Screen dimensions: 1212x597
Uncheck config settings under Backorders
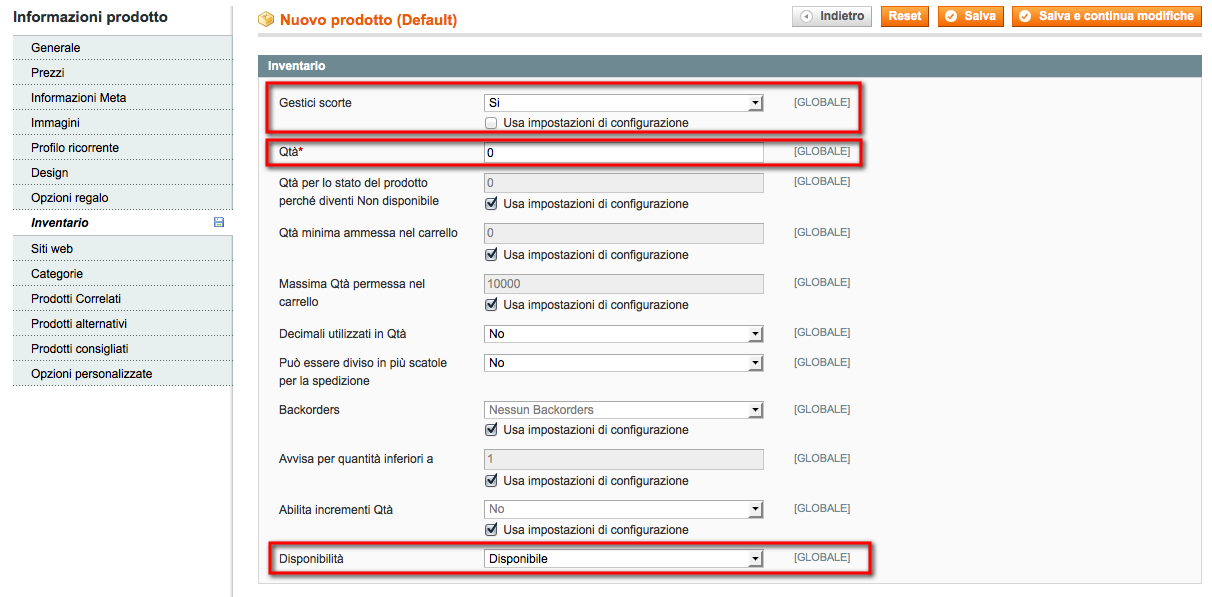[x=491, y=430]
